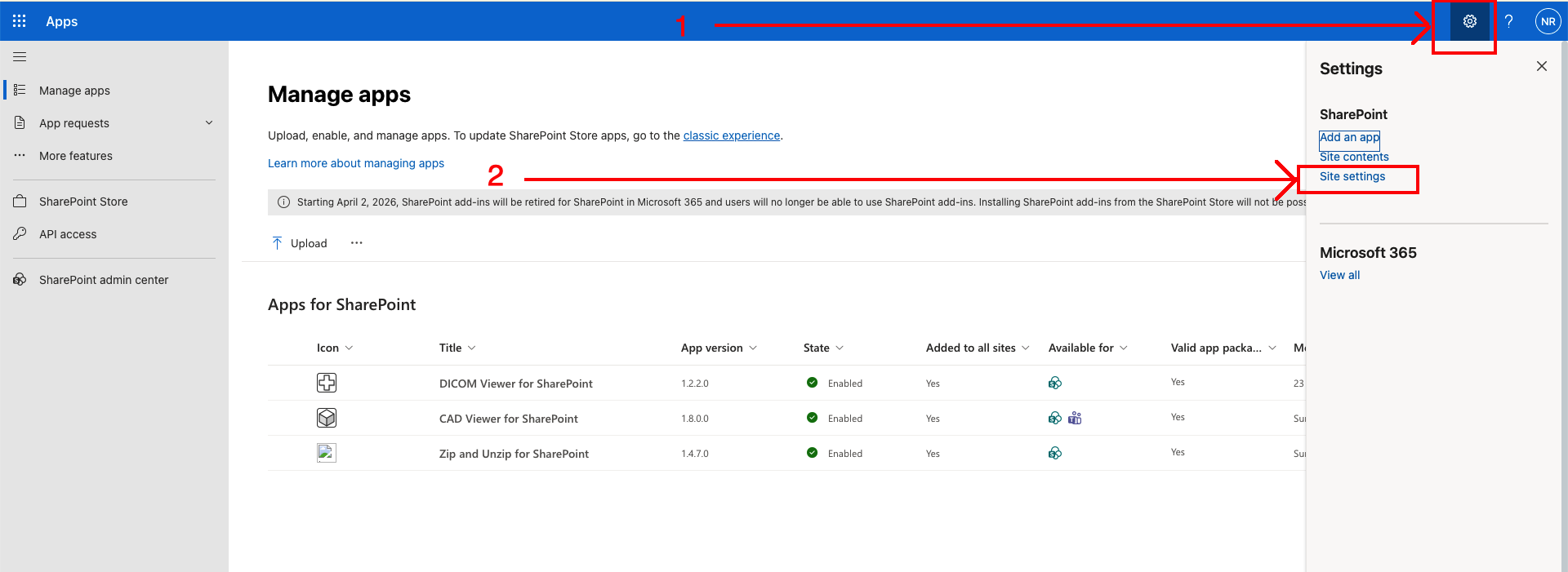This screenshot has width=1568, height=572.
Task: Click DICOM Viewer's SharePoint availability icon
Action: [1055, 383]
